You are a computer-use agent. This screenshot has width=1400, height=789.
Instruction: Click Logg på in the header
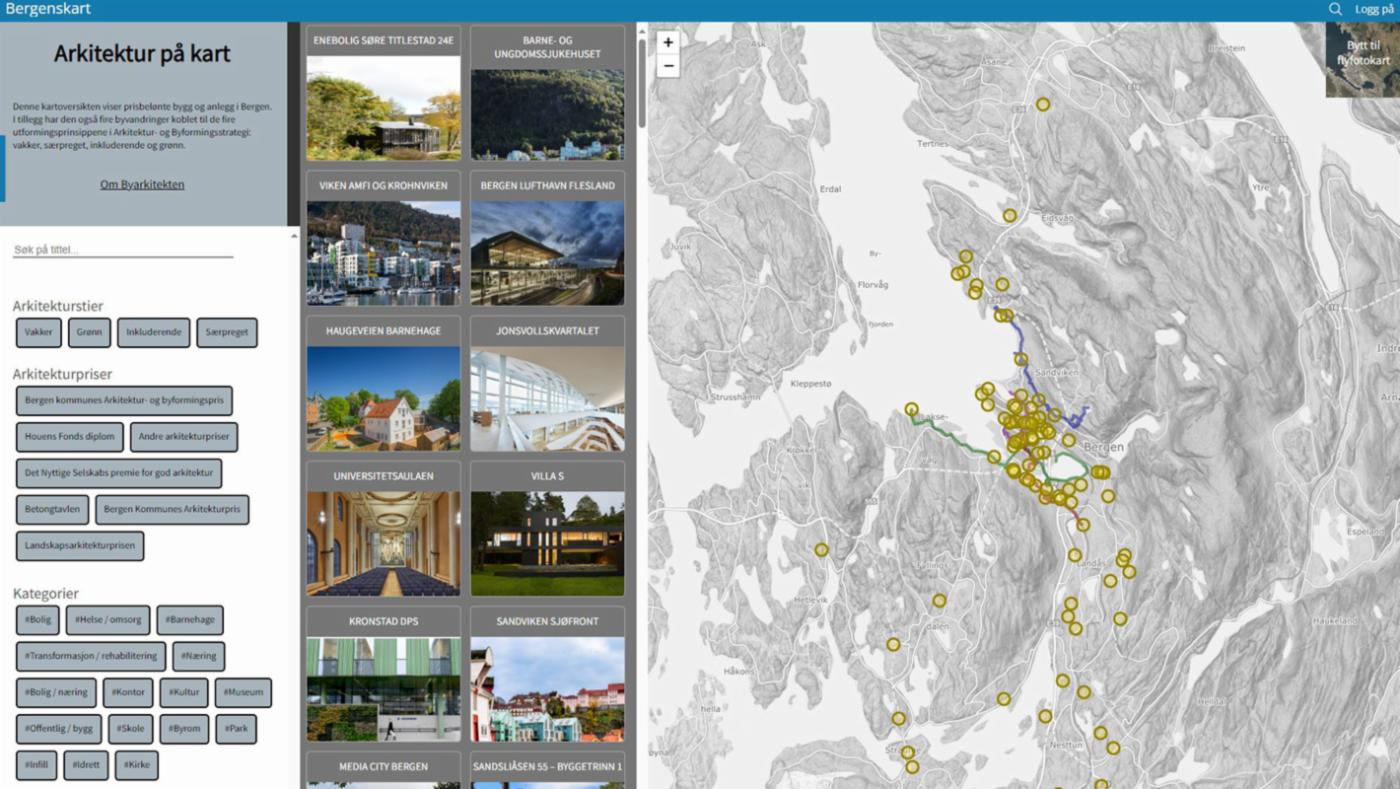pos(1374,9)
